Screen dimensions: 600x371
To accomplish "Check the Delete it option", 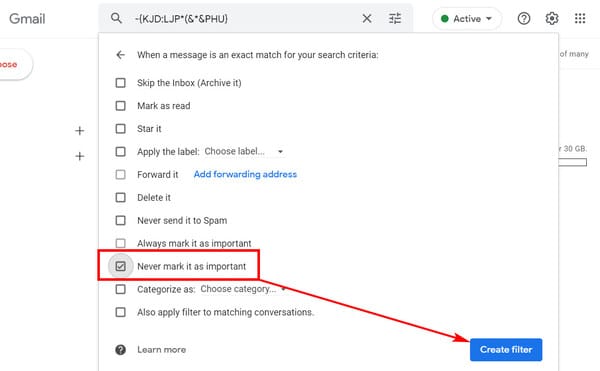I will click(x=121, y=197).
